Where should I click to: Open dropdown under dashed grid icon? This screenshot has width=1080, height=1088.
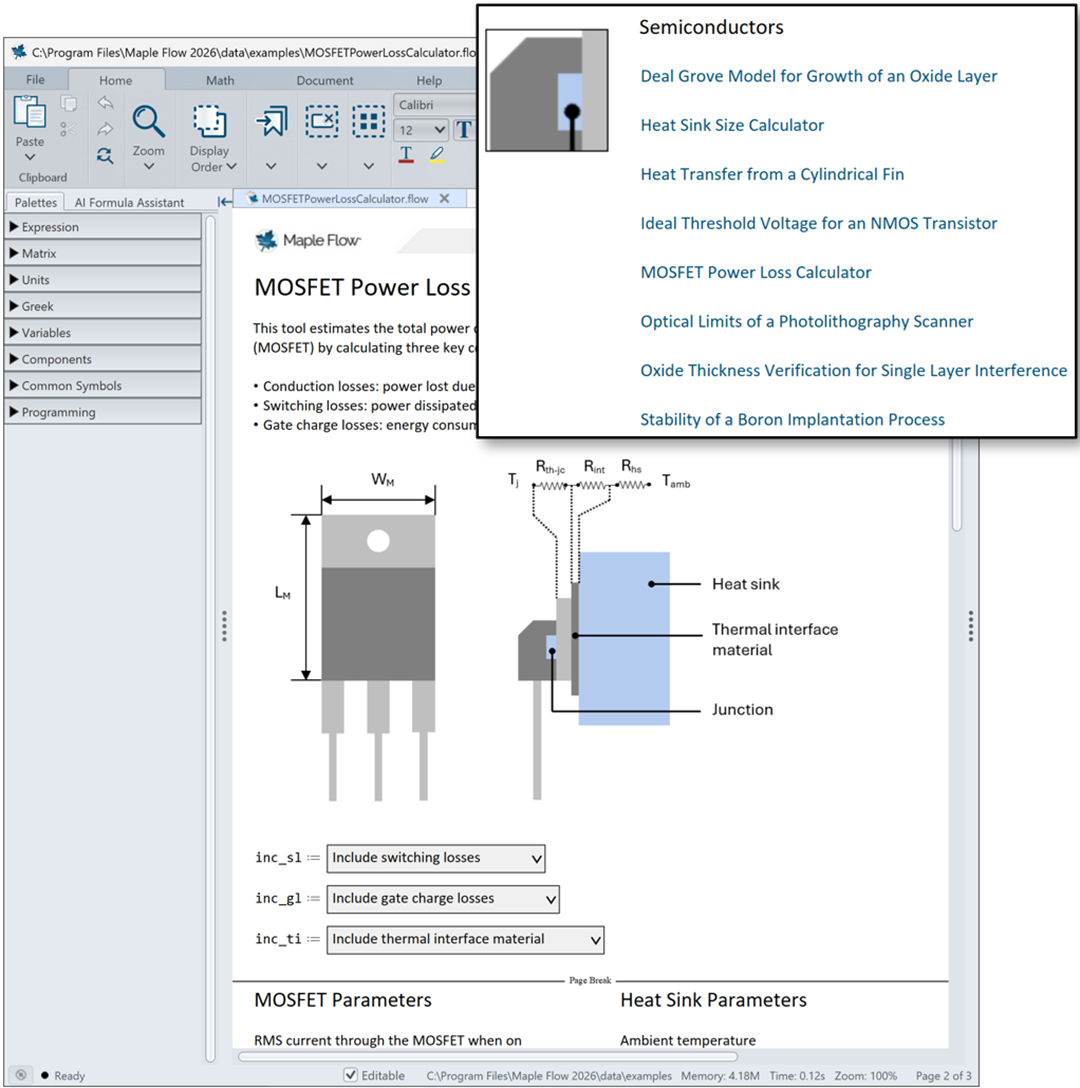pos(369,167)
